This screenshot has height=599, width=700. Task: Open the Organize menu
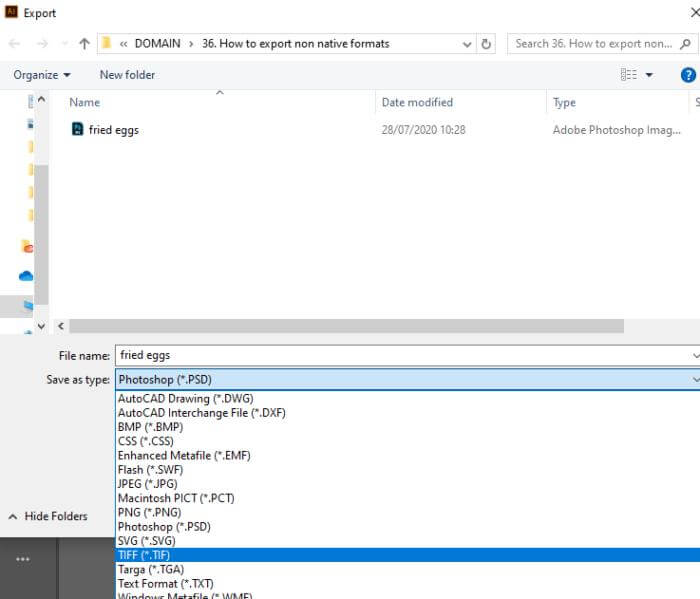click(42, 75)
